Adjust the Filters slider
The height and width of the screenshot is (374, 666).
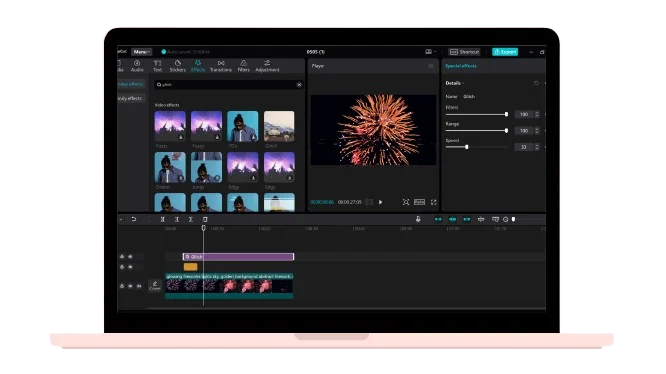(x=476, y=114)
